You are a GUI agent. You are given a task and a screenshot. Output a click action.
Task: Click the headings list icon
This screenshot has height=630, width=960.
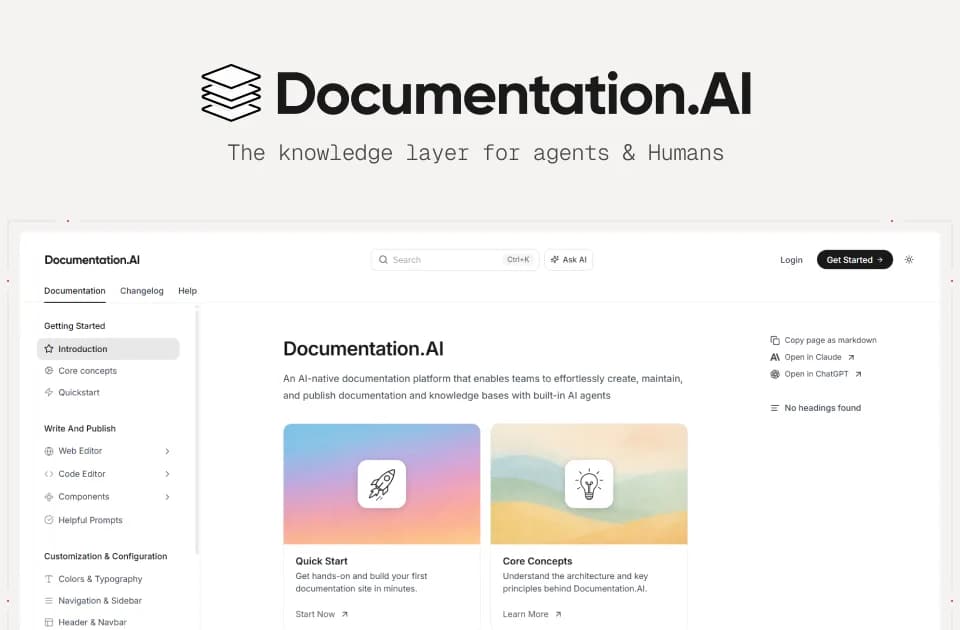(774, 408)
